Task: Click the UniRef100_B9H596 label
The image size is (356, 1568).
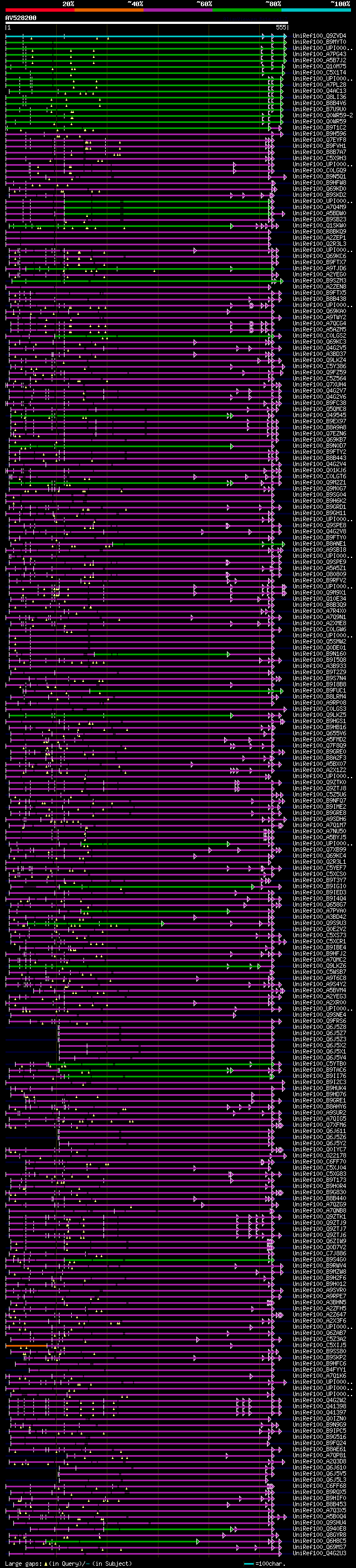Action: pos(319,134)
